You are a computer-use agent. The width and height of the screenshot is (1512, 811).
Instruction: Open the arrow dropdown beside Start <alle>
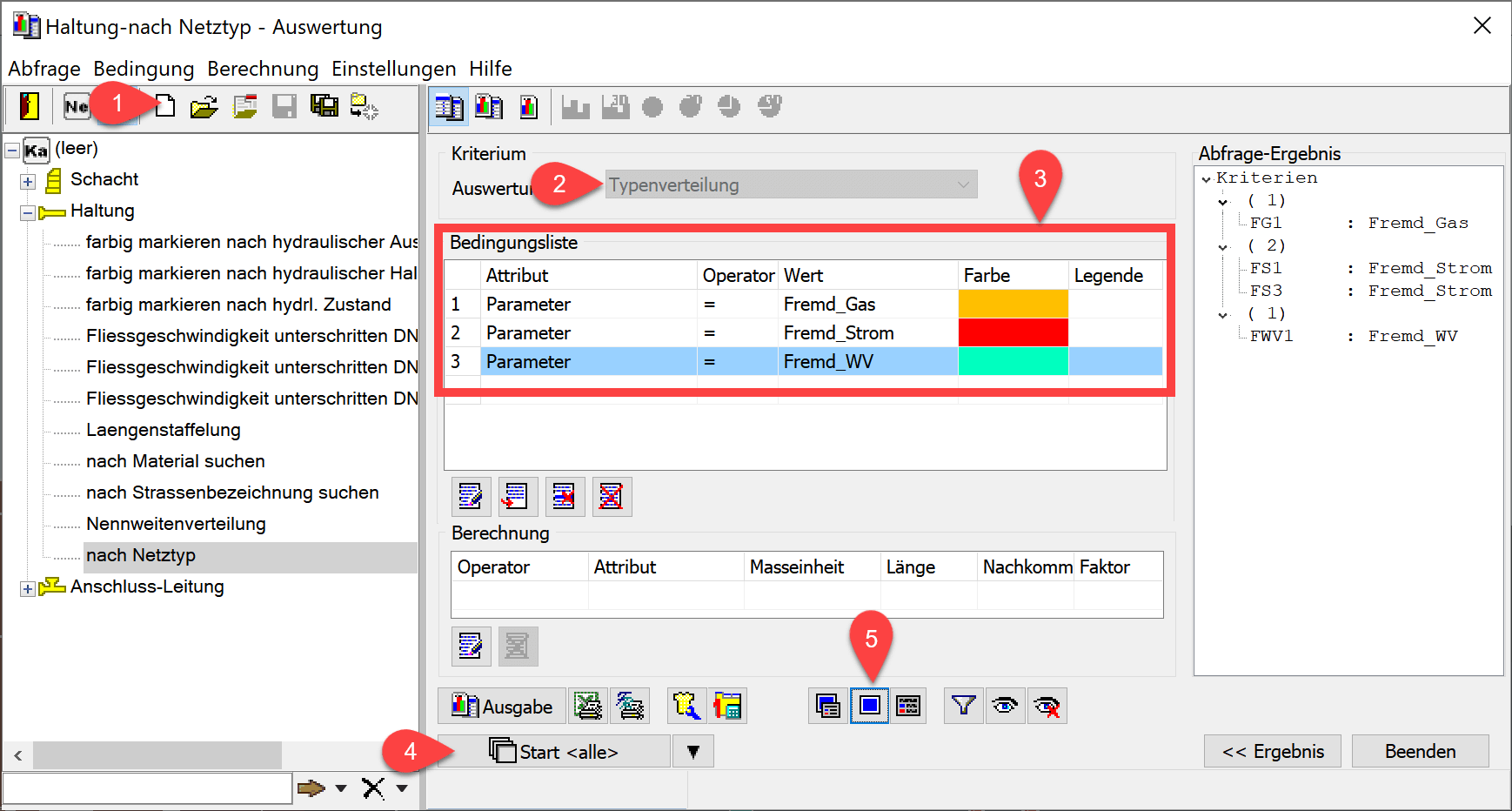(x=692, y=752)
